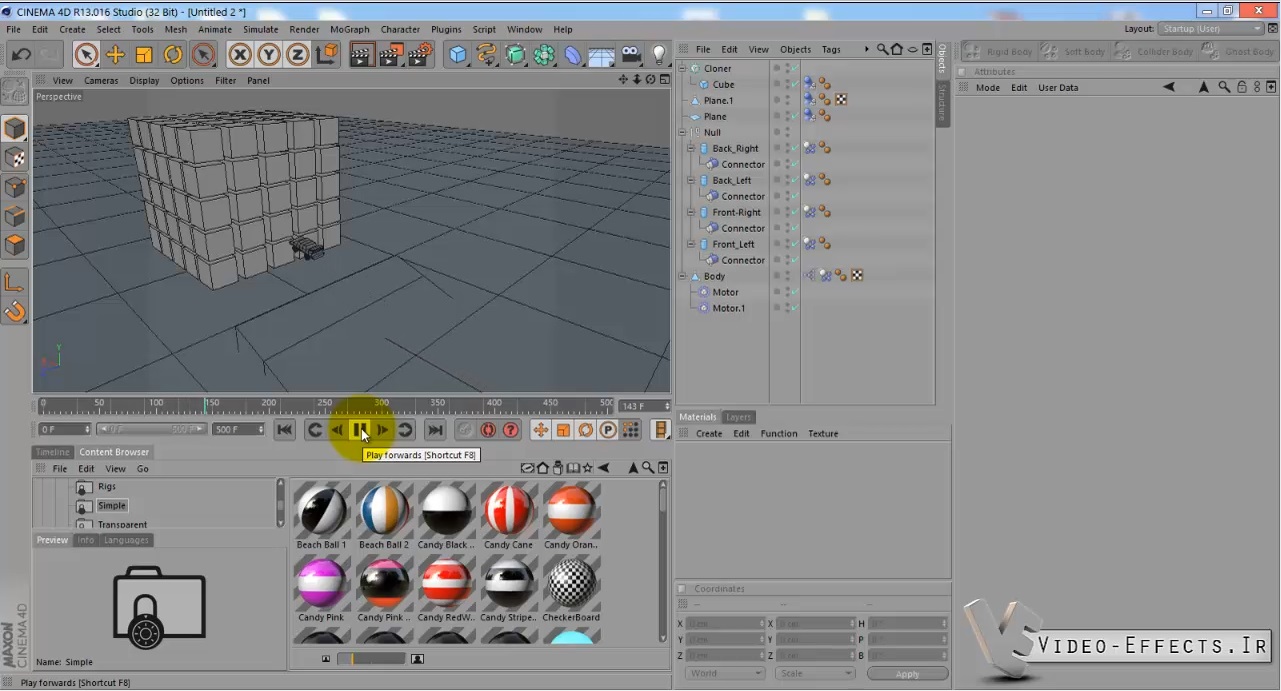This screenshot has width=1281, height=691.
Task: Open the Cameras viewport menu
Action: point(101,81)
